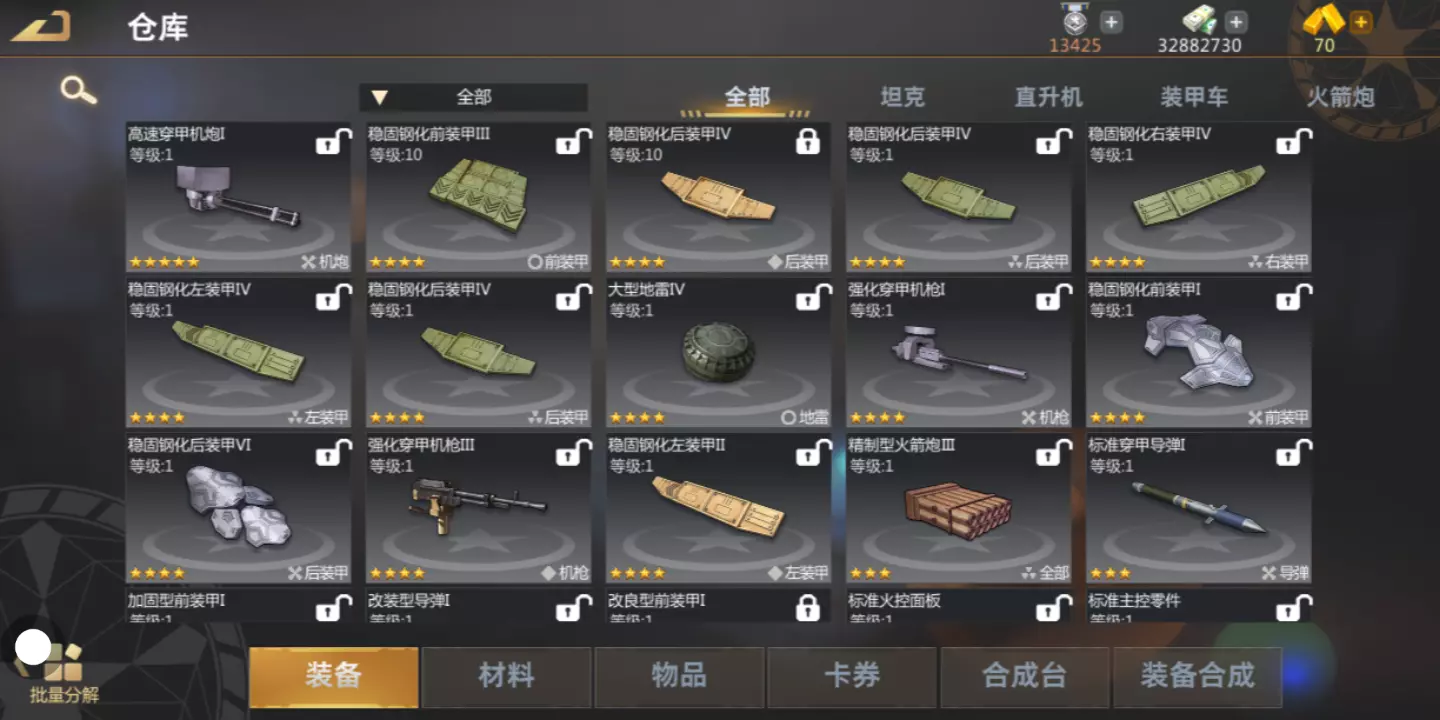Select the 高速穿甲机炮I cannon item

(x=238, y=198)
